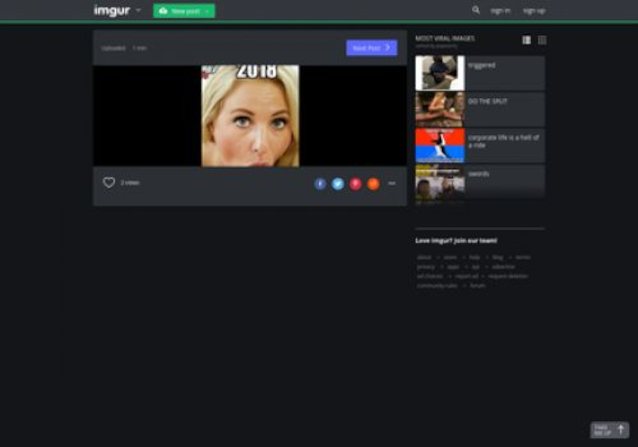Open the 'terms' footer link
638x447 pixels.
[523, 257]
